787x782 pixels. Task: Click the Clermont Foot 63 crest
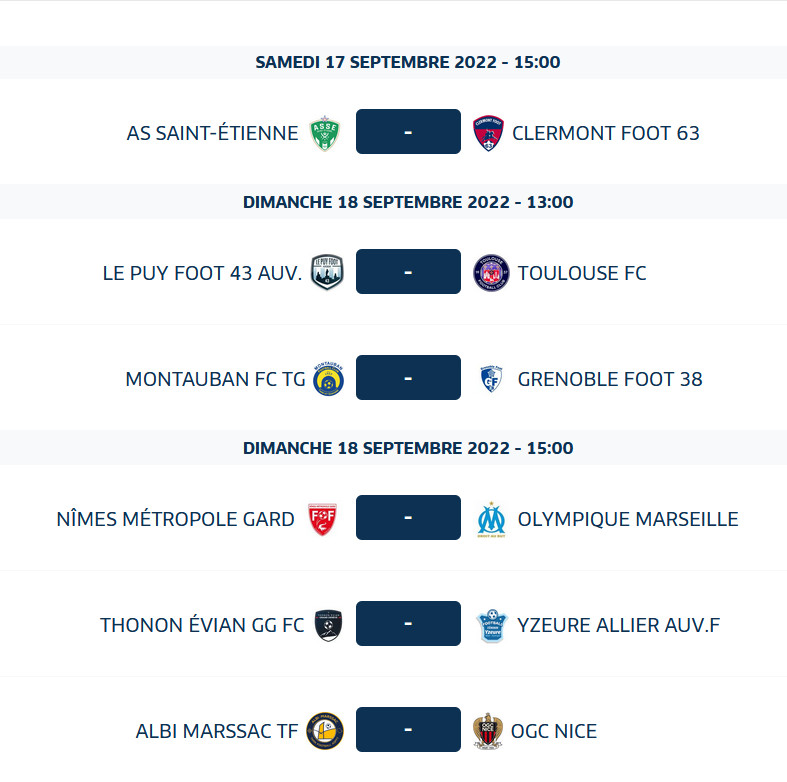[489, 133]
